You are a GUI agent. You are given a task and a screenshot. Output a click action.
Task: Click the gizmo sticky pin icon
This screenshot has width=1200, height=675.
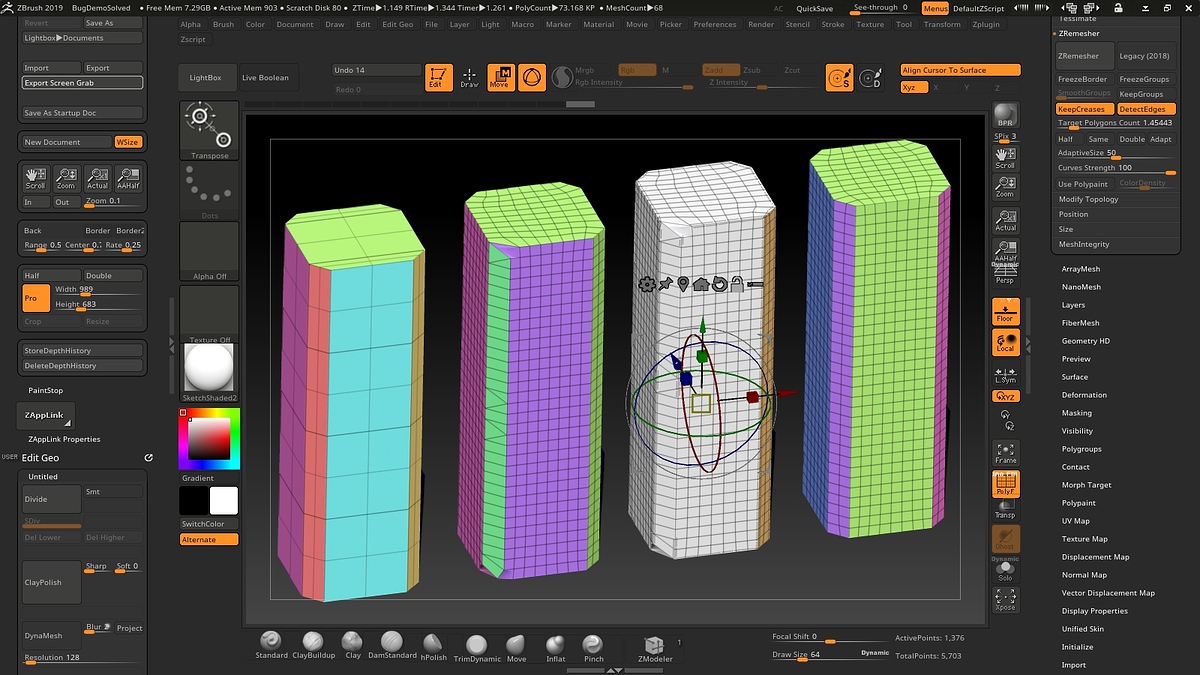tap(665, 285)
